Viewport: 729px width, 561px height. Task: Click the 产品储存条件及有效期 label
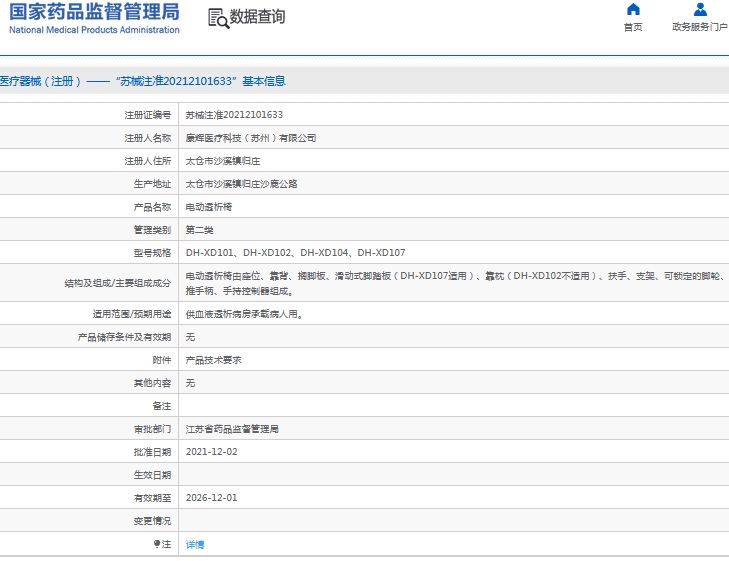[125, 337]
